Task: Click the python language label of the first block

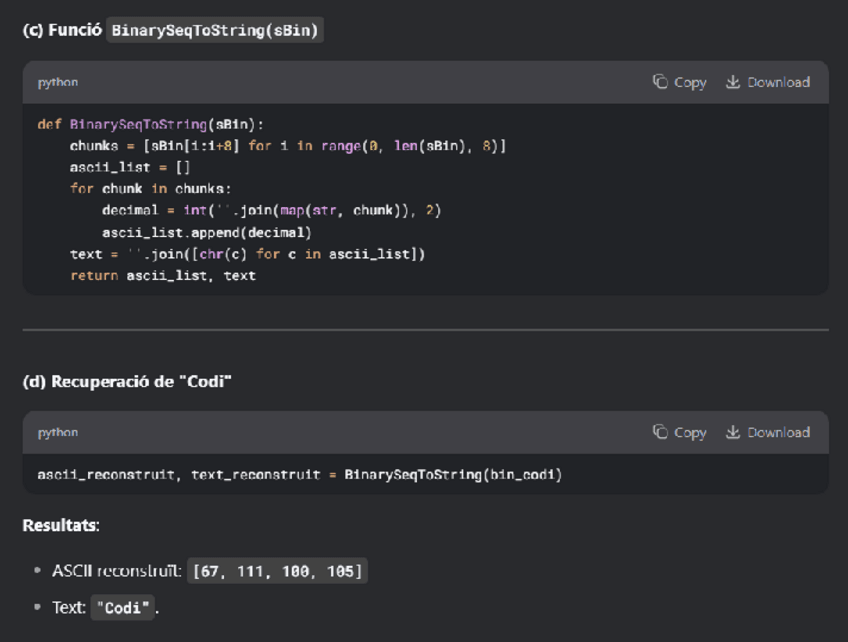Action: click(x=58, y=82)
